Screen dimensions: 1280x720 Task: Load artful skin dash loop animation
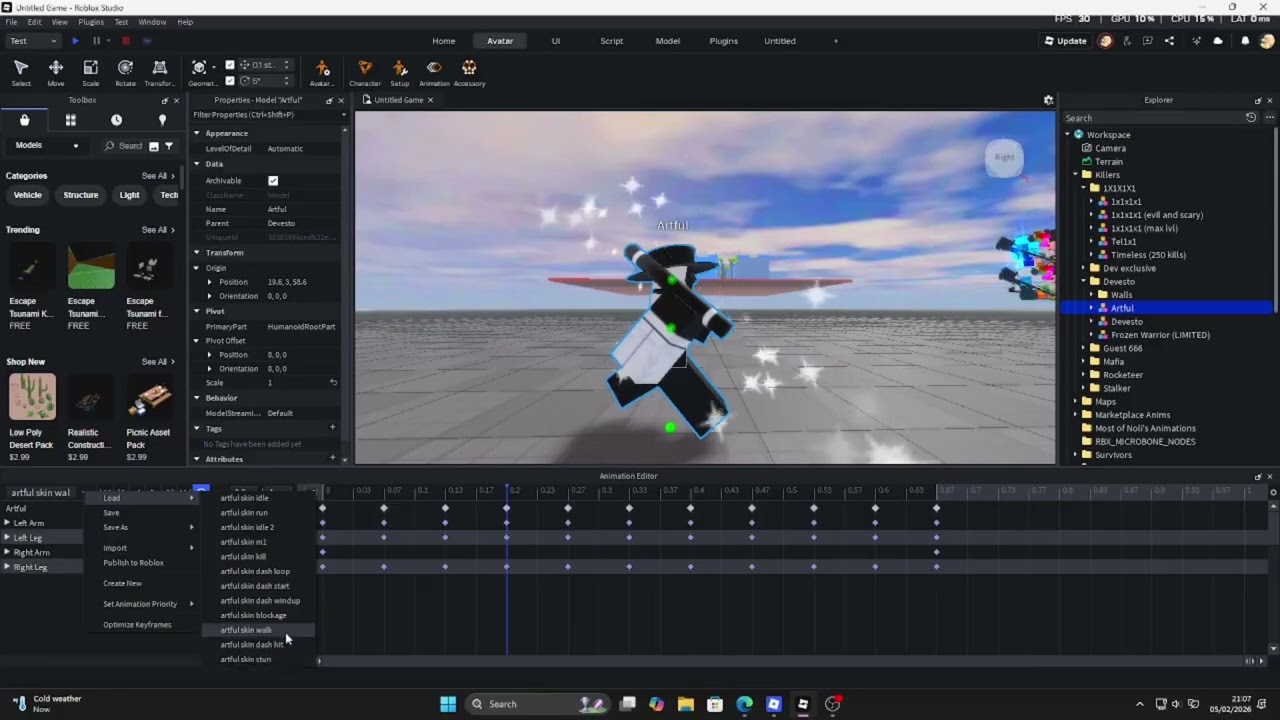[258, 571]
